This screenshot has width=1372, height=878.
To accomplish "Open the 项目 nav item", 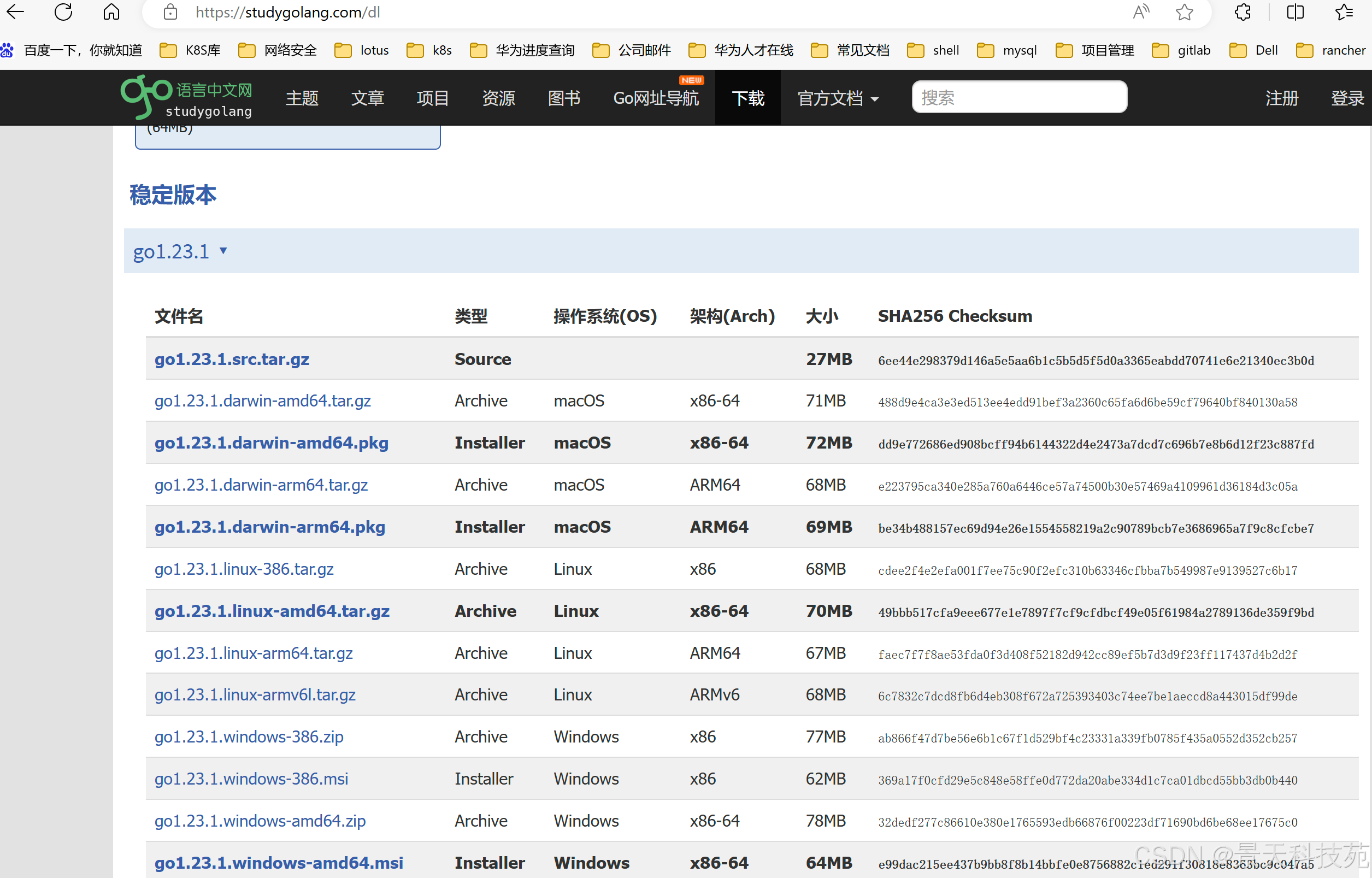I will click(x=433, y=98).
